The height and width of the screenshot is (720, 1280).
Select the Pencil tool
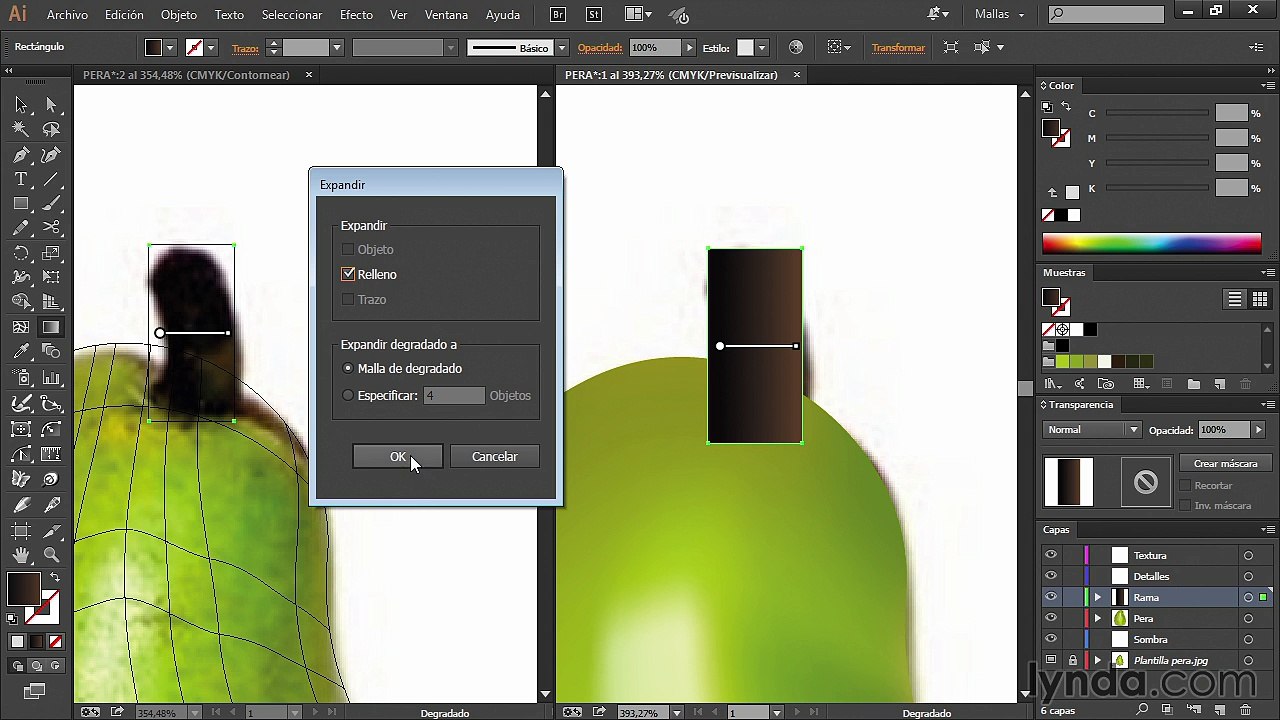(21, 228)
